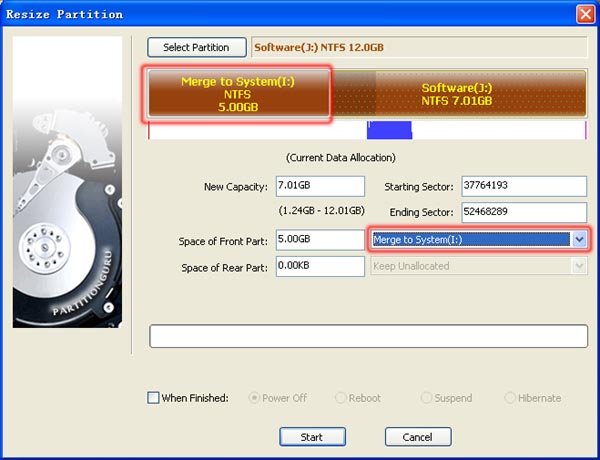Click the Software(J:) NTFS 12.0GB label
Screen dimensions: 600x460
[x=319, y=47]
